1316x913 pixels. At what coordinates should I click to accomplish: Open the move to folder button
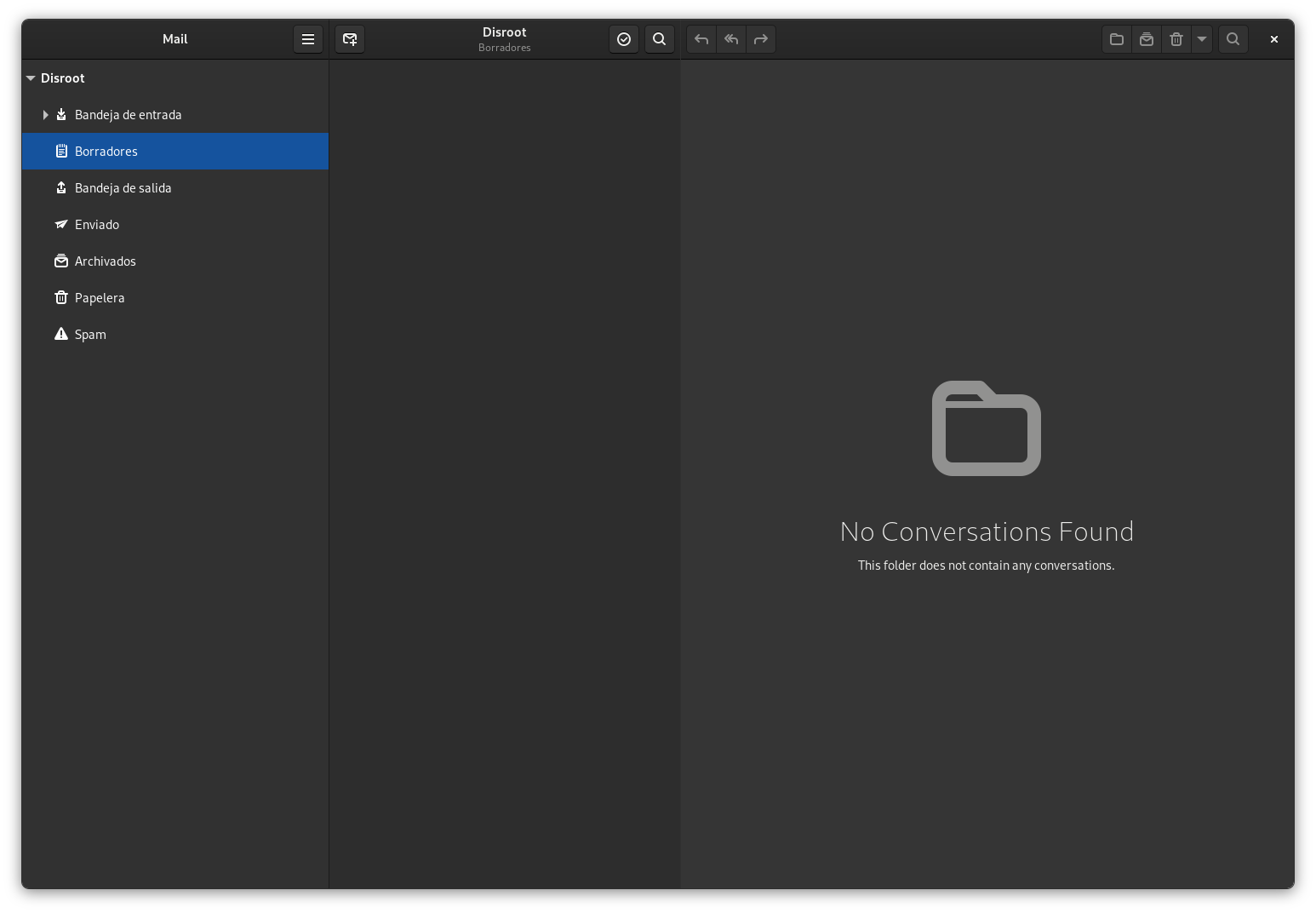coord(1117,39)
